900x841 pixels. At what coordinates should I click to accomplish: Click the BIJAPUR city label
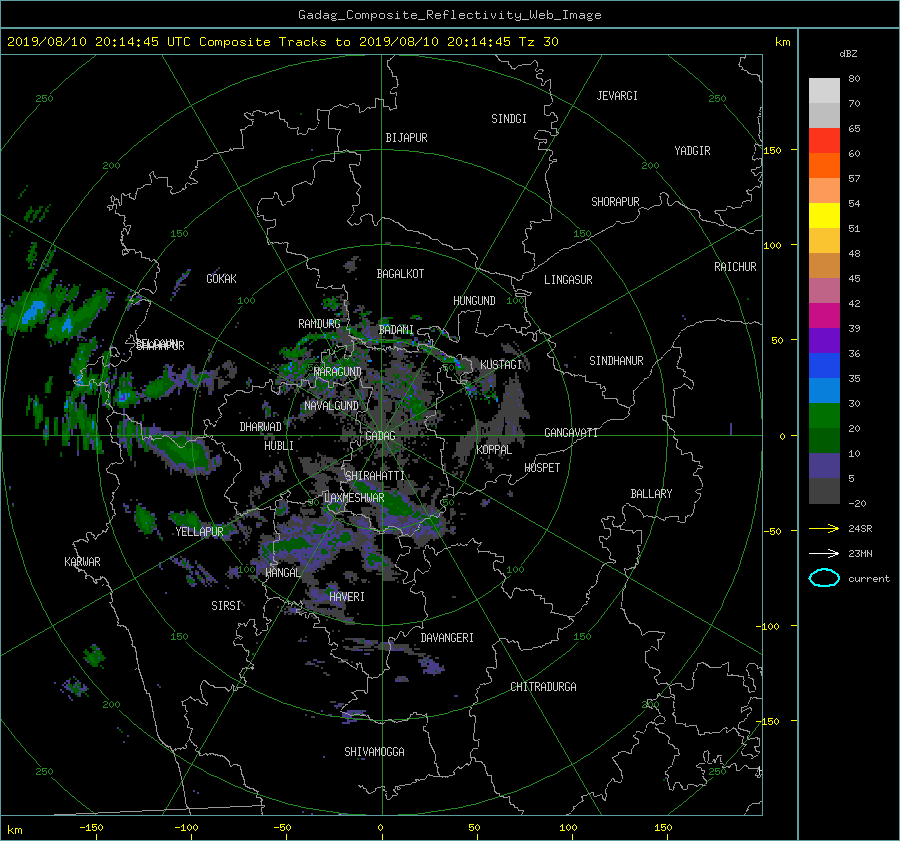coord(406,138)
